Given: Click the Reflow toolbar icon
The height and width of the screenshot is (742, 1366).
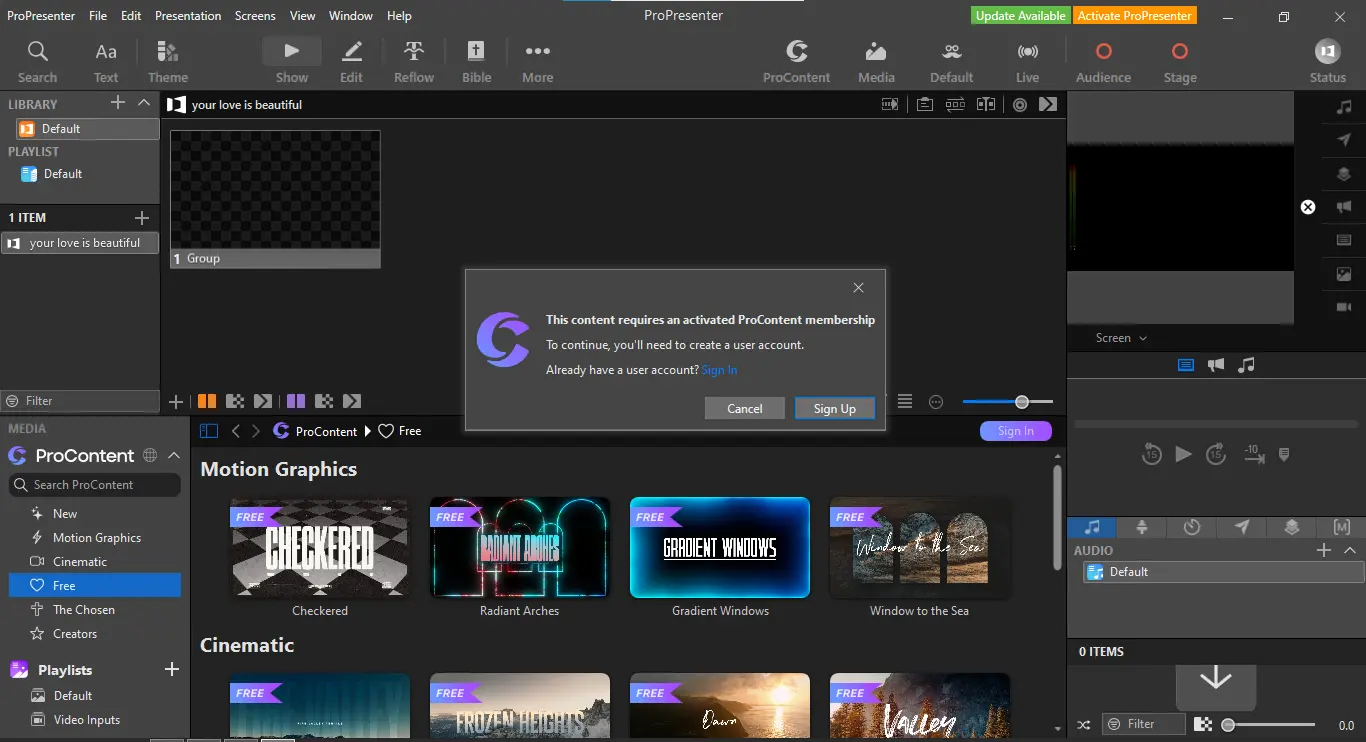Looking at the screenshot, I should click(414, 61).
